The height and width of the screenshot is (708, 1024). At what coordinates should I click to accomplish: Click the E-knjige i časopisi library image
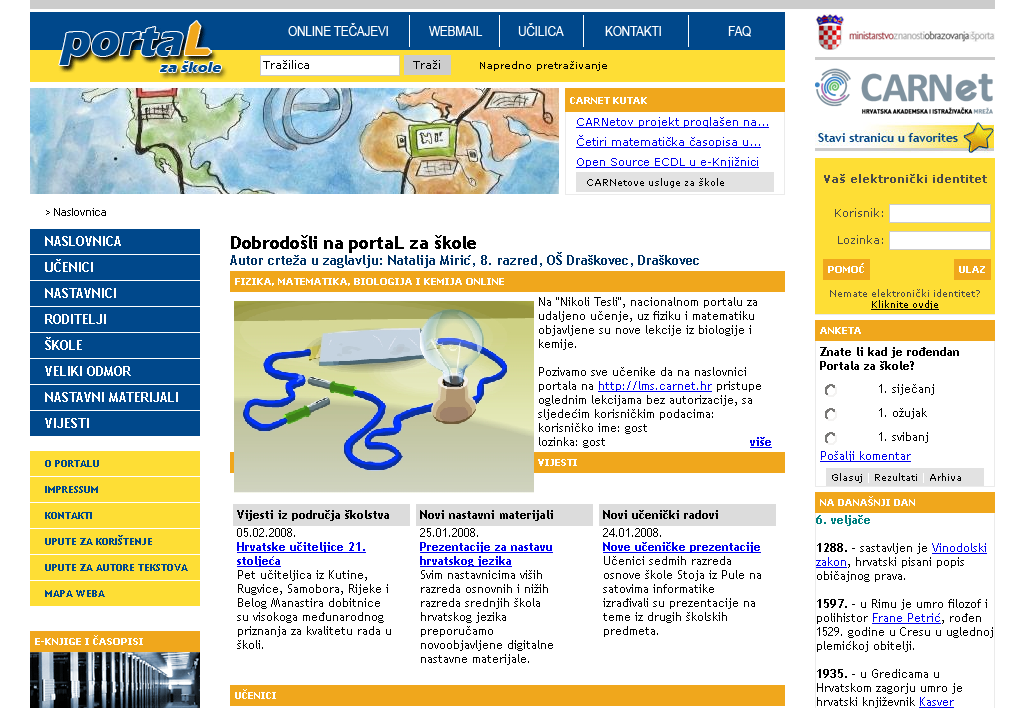115,680
